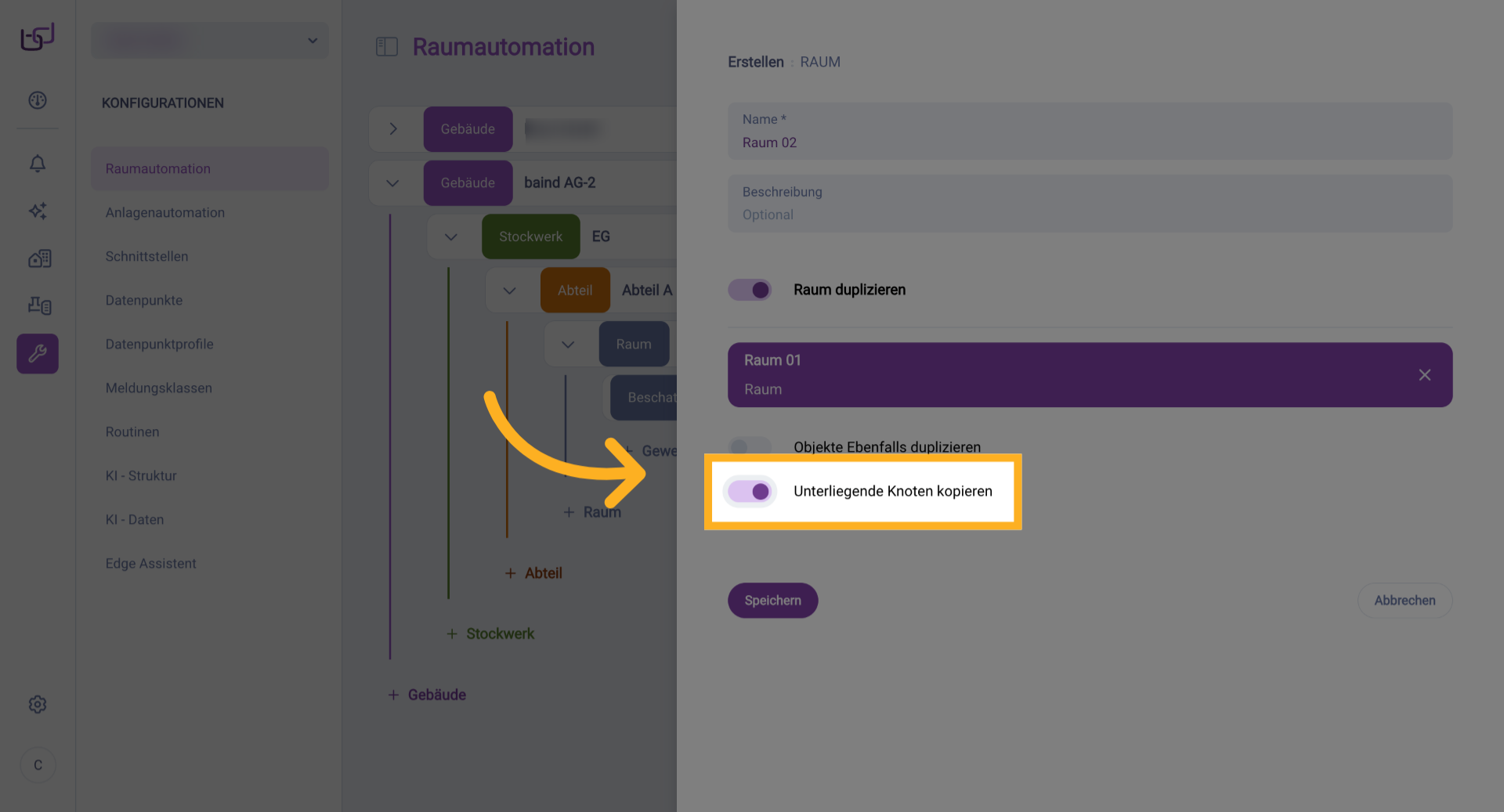Screen dimensions: 1504x812
Task: Remove the Raum 01 selection with X
Action: point(1424,375)
